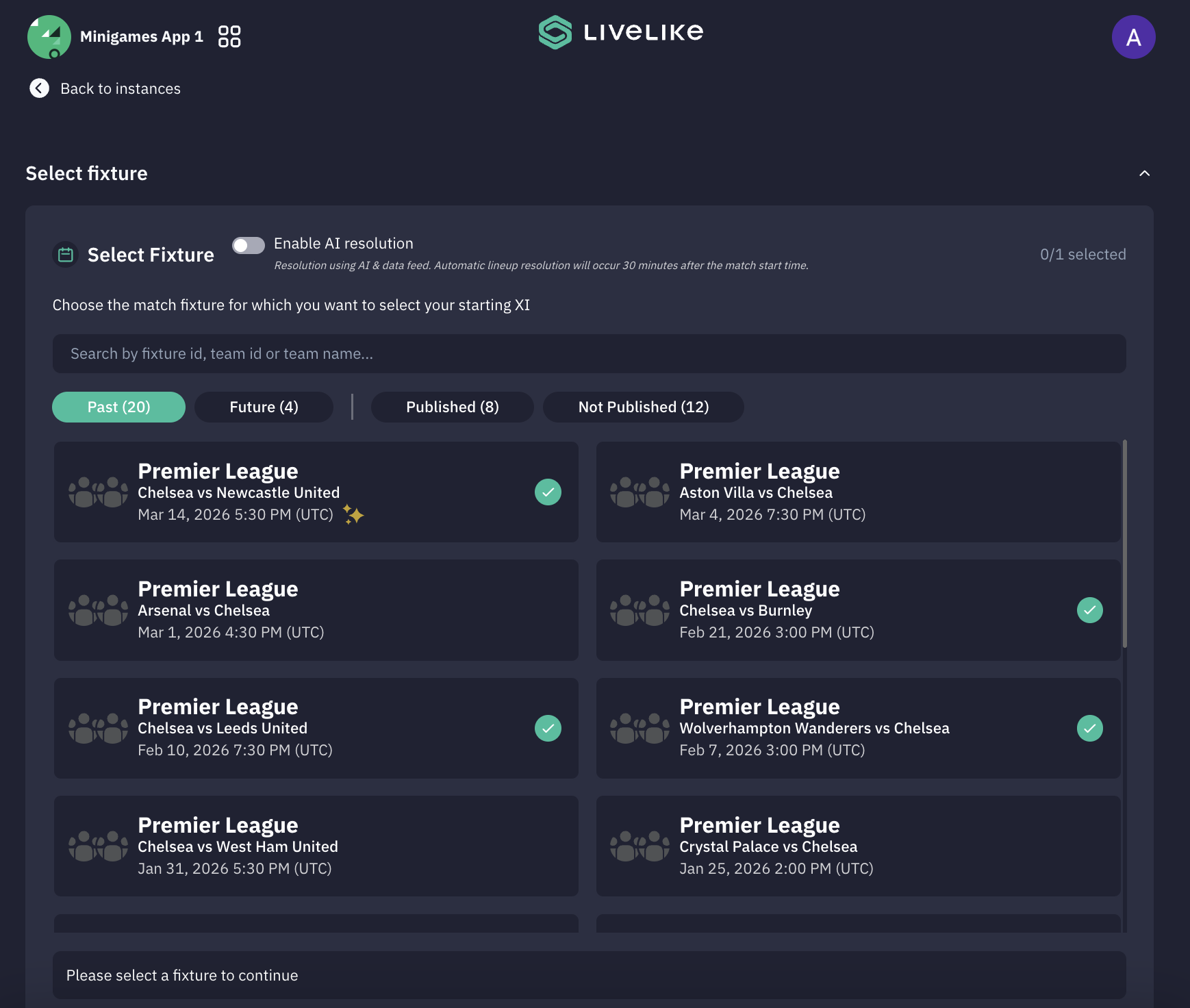Click checkmark on Wolverhampton Wanderers vs Chelsea
1190x1008 pixels.
[1089, 728]
